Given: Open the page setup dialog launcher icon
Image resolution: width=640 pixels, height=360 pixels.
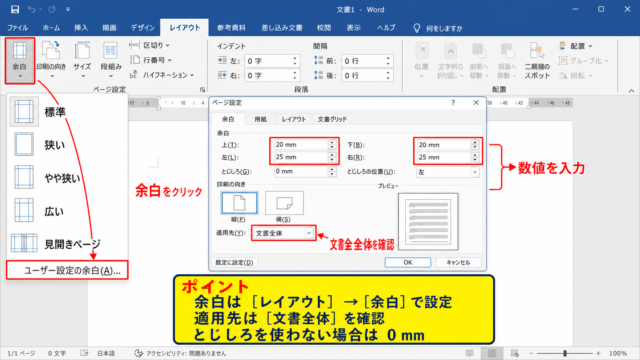Looking at the screenshot, I should [x=202, y=89].
